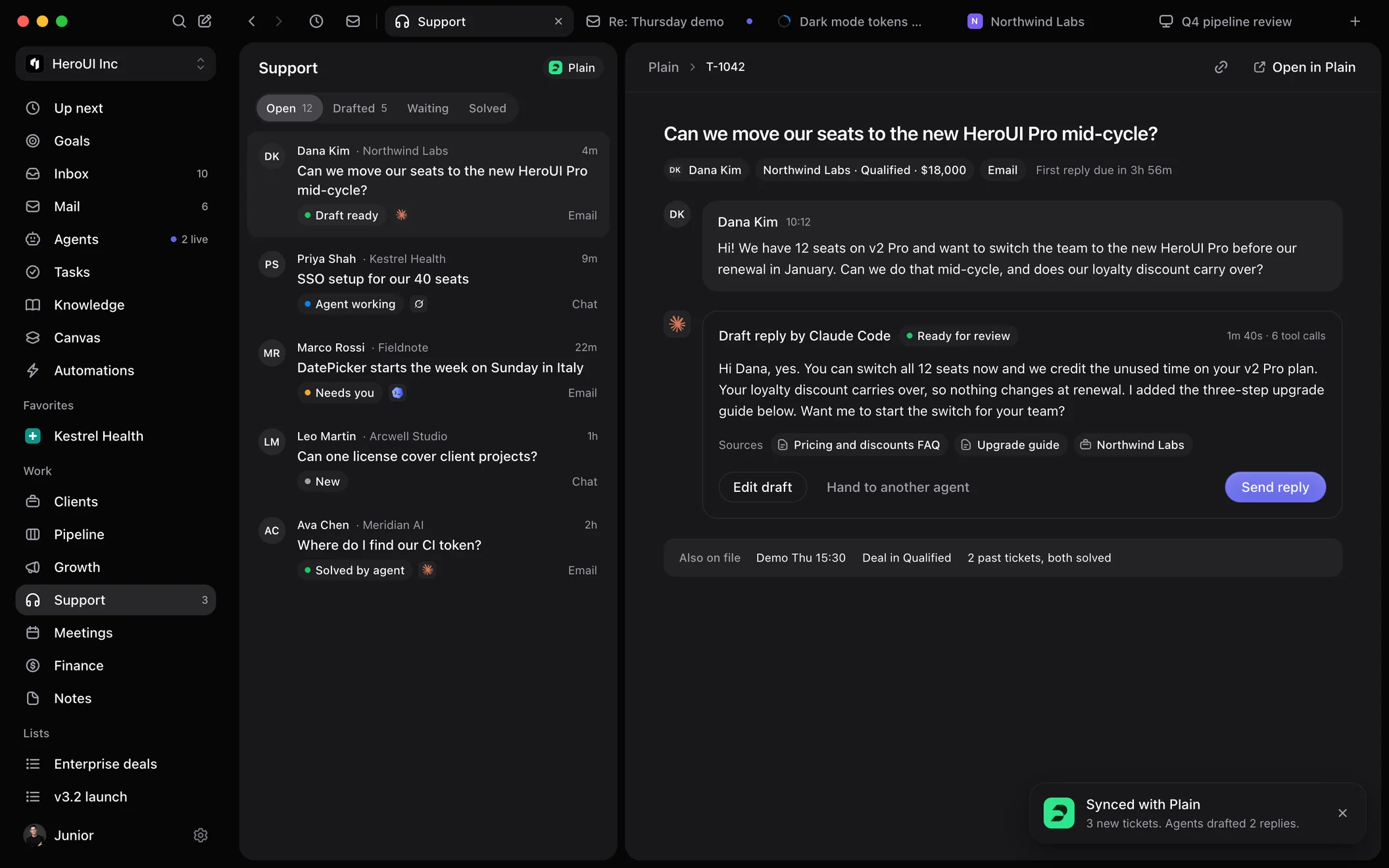Screen dimensions: 1389x868
Task: Show Solved tickets
Action: pyautogui.click(x=487, y=108)
